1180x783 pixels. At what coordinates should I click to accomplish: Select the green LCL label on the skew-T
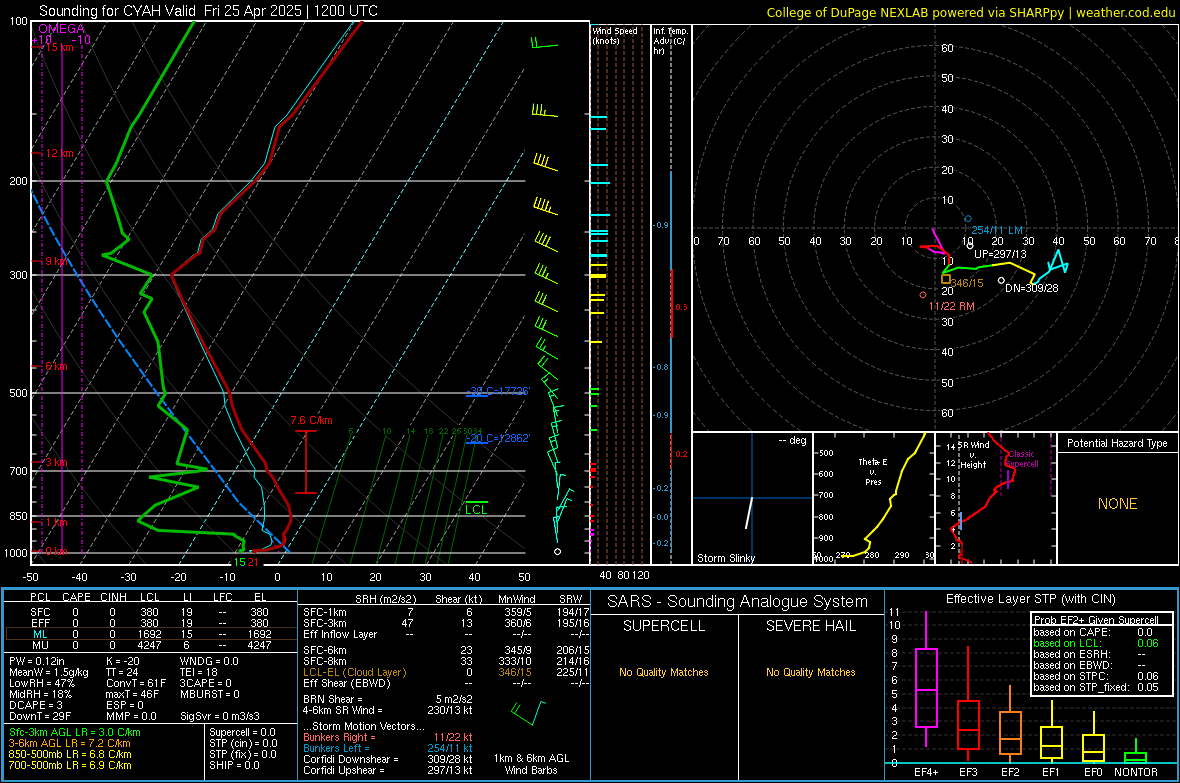click(476, 510)
